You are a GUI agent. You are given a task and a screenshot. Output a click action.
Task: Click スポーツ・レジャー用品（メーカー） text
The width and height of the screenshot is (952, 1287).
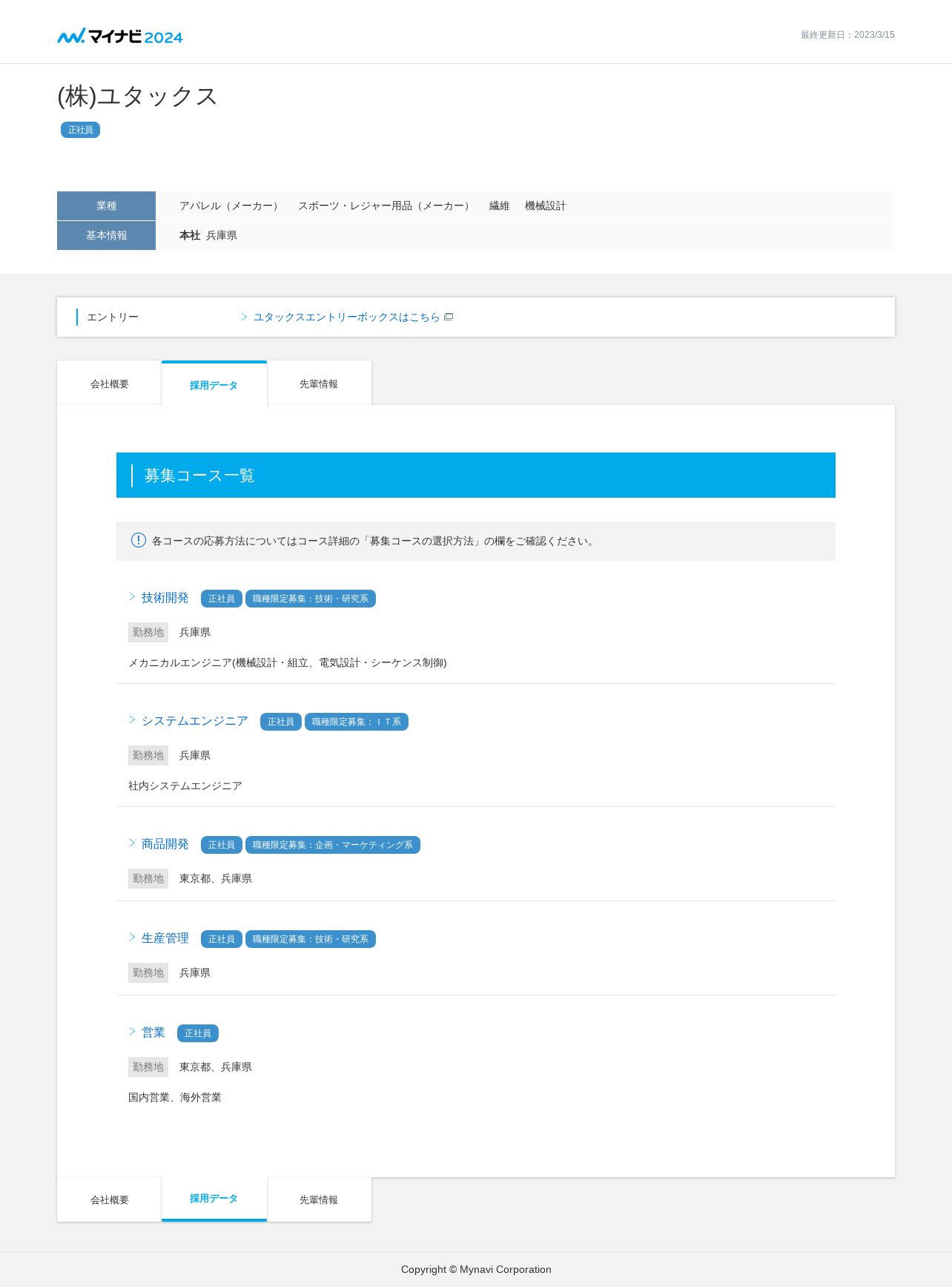(x=386, y=205)
